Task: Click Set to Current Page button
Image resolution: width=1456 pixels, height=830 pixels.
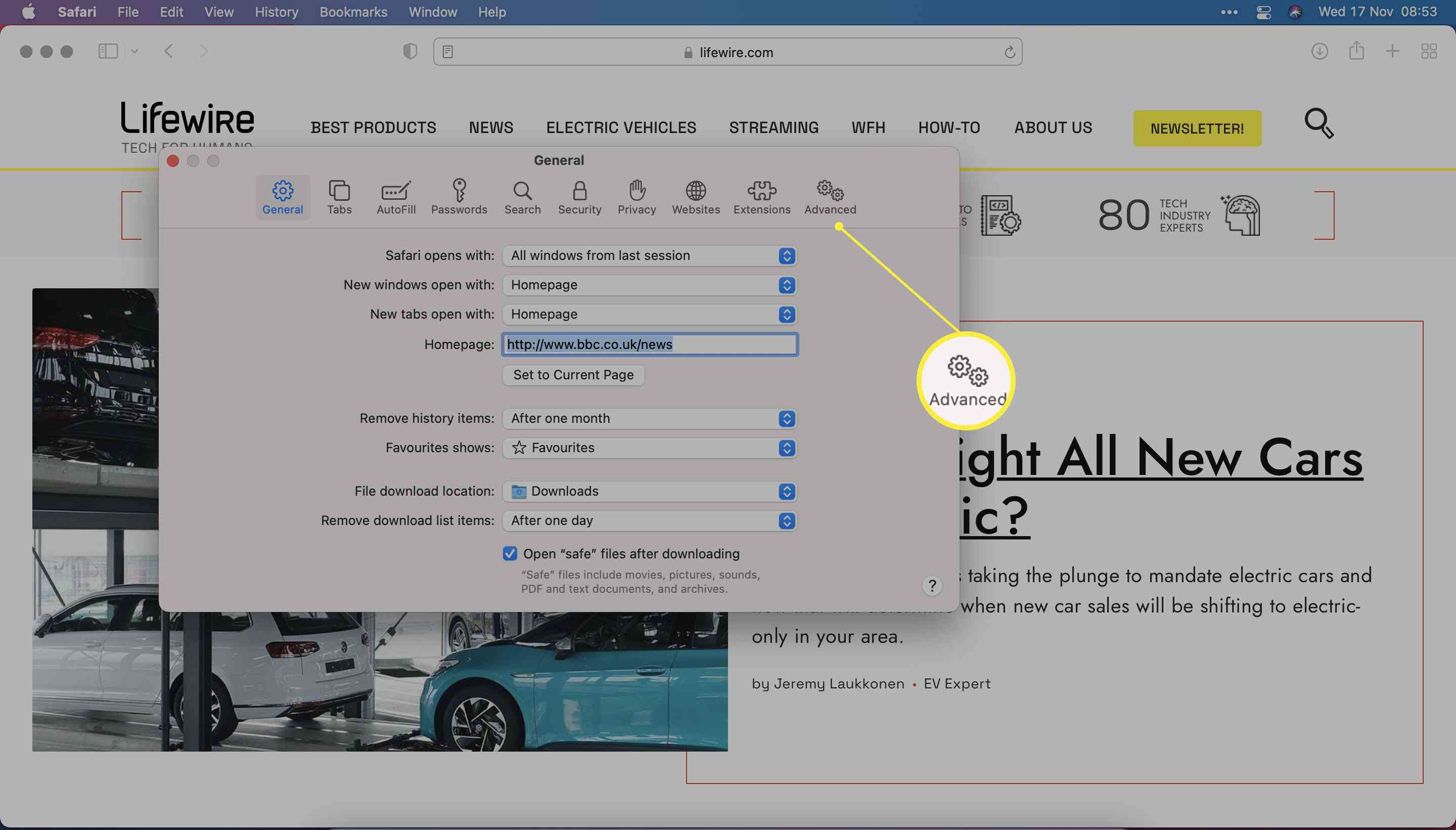Action: click(573, 375)
